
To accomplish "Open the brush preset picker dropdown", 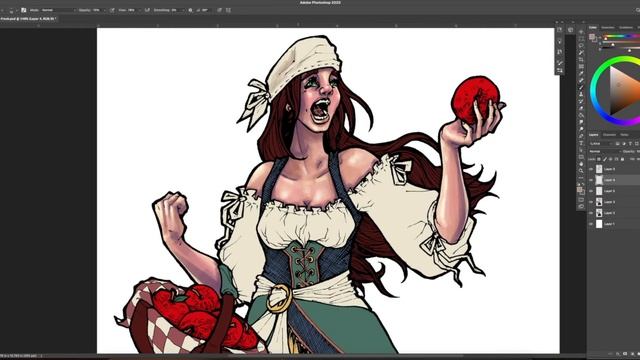I will coord(12,10).
